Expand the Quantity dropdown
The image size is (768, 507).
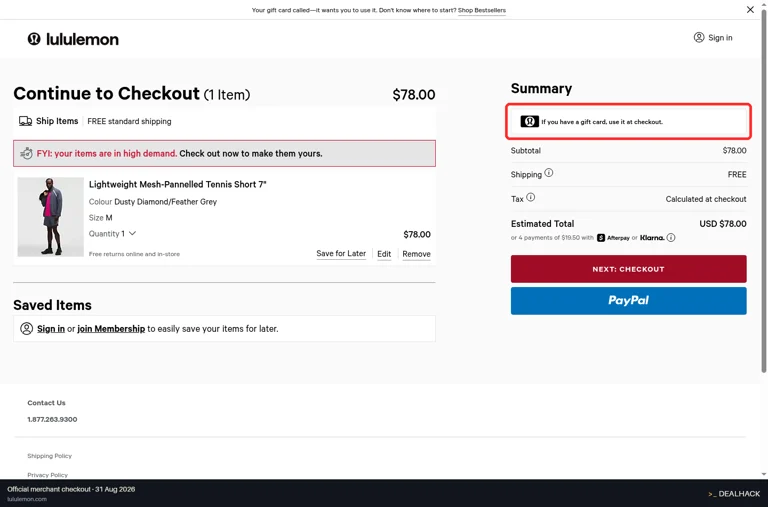(x=112, y=234)
